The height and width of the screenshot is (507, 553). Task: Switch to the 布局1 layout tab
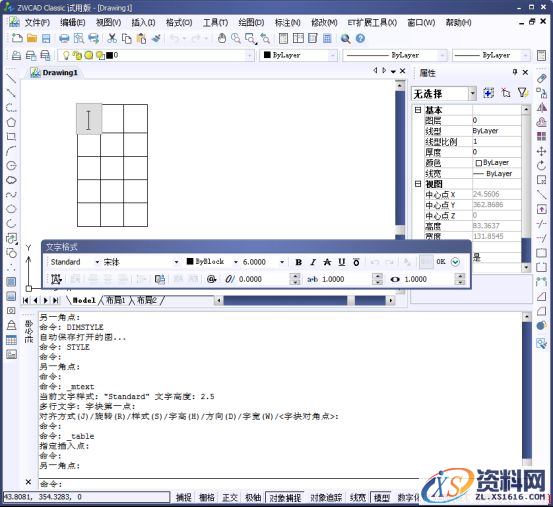click(x=116, y=300)
